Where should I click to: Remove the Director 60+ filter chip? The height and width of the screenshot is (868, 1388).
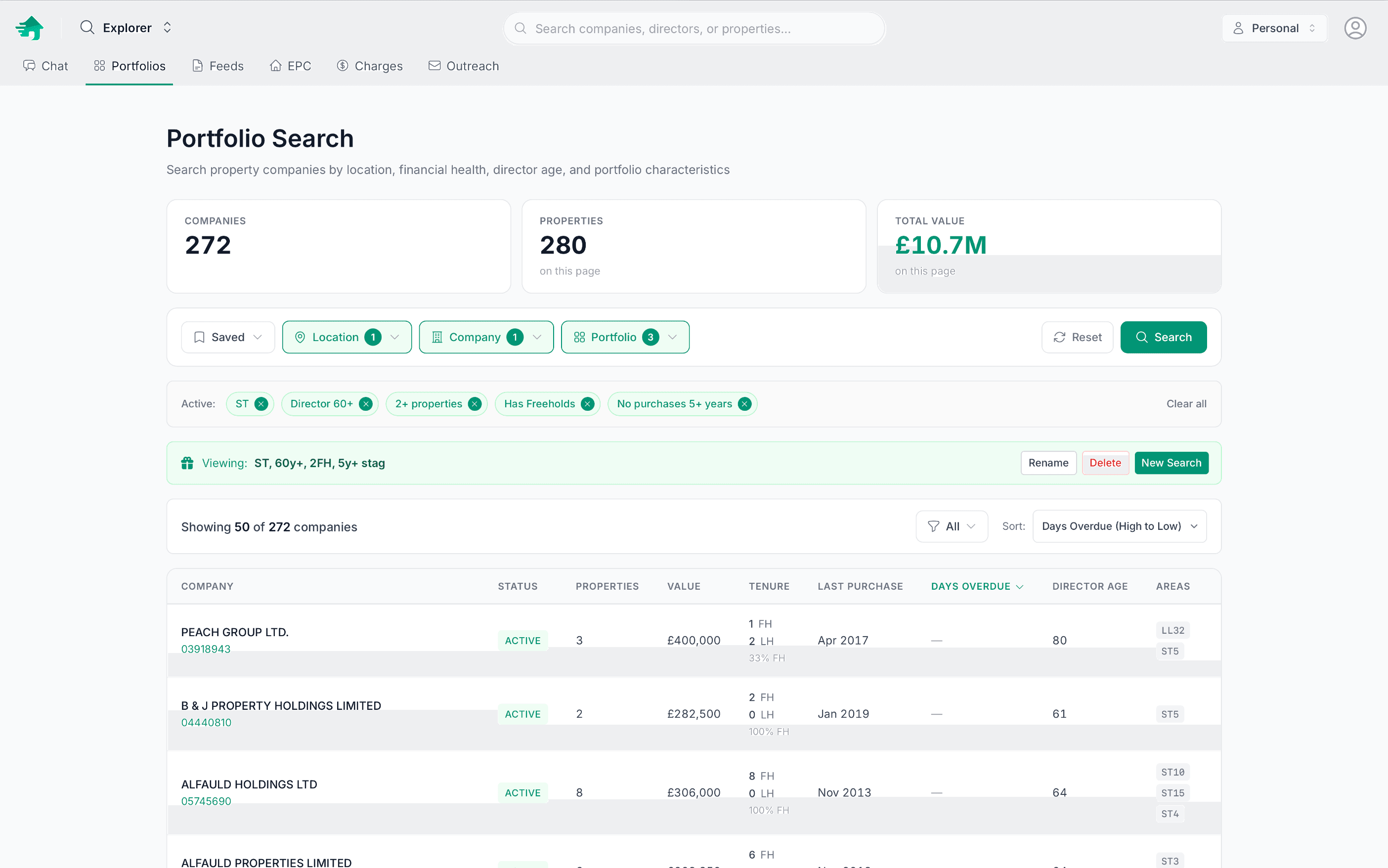point(366,403)
